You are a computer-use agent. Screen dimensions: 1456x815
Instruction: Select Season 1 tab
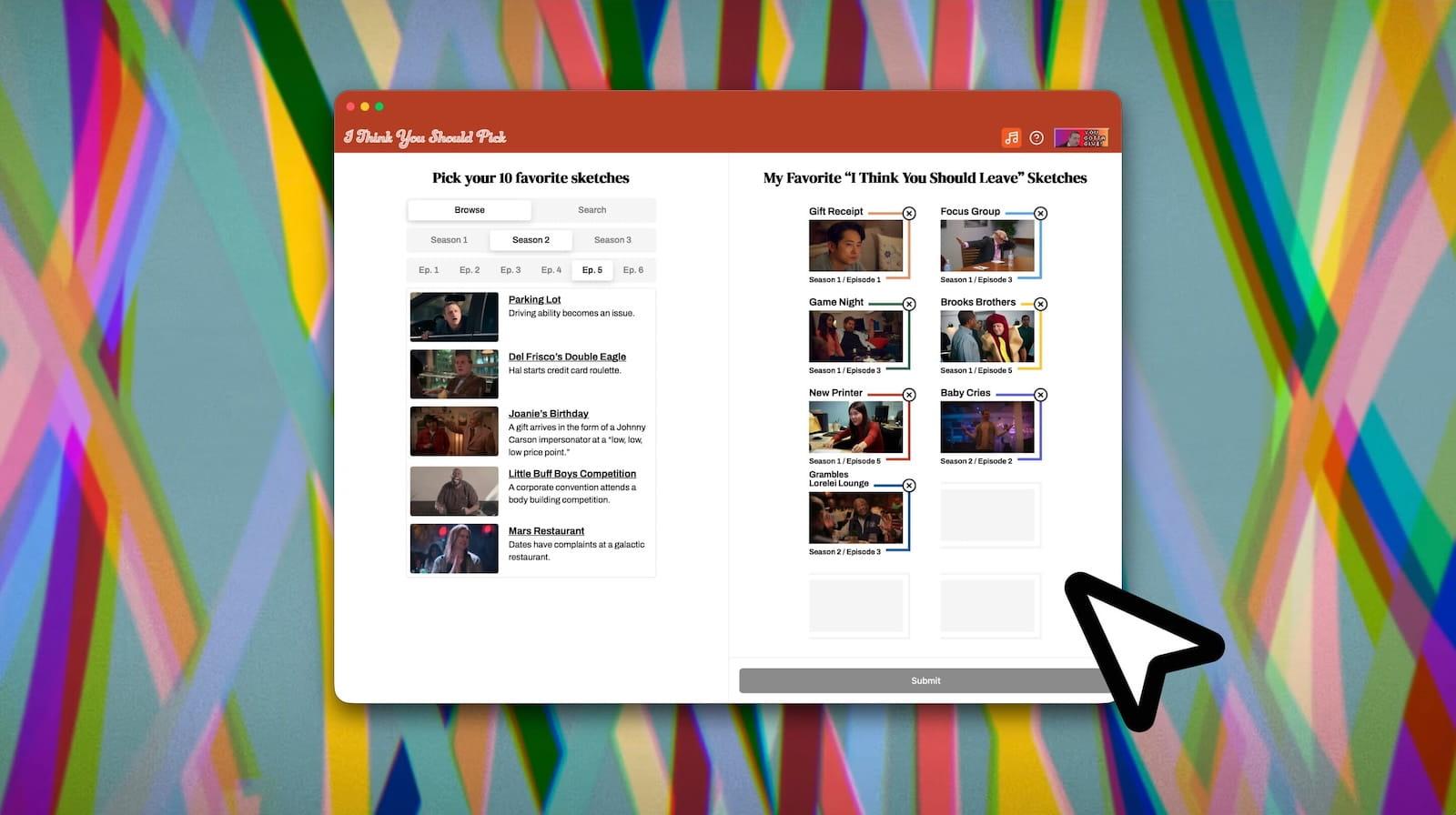click(x=449, y=240)
